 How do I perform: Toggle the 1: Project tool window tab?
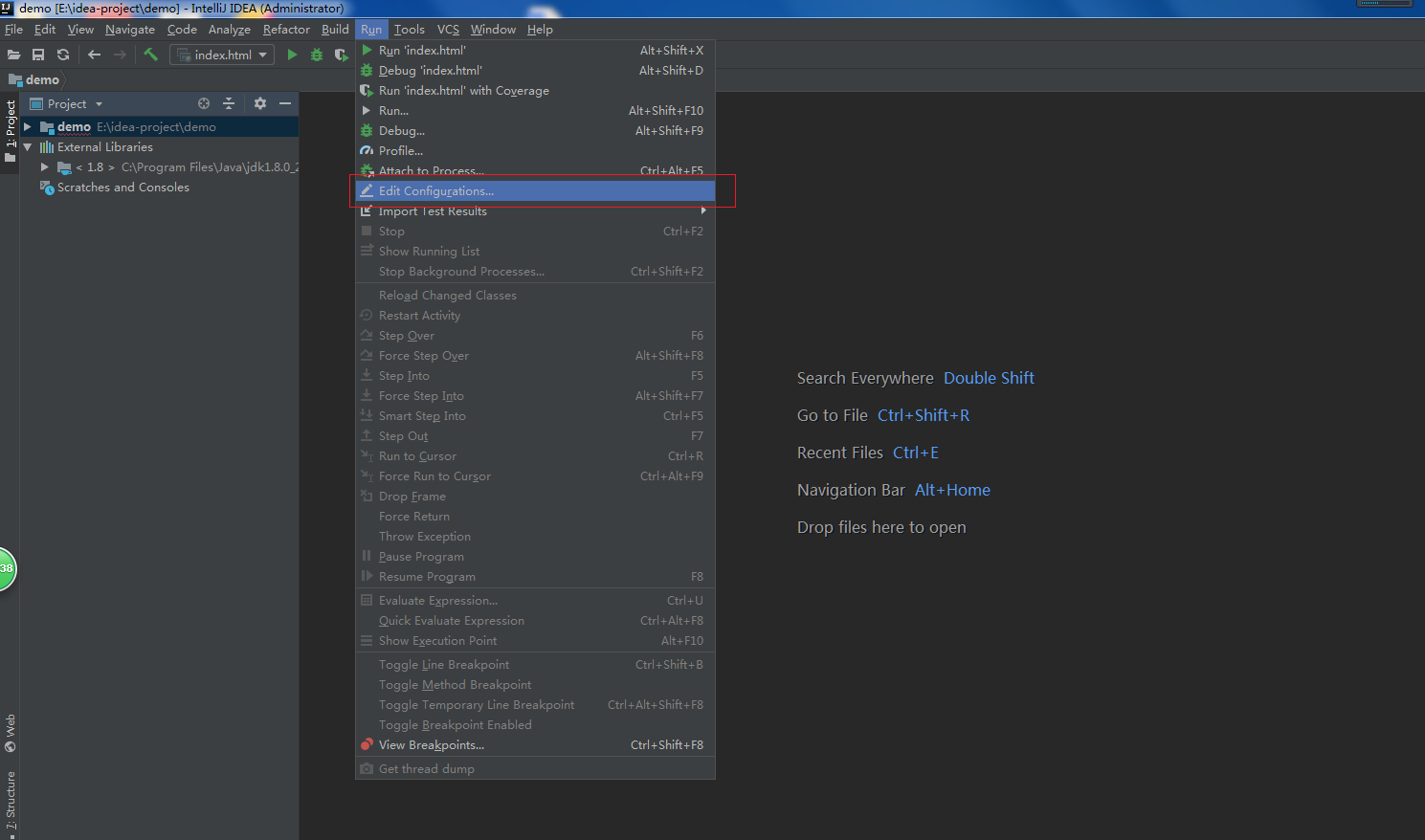tap(10, 130)
